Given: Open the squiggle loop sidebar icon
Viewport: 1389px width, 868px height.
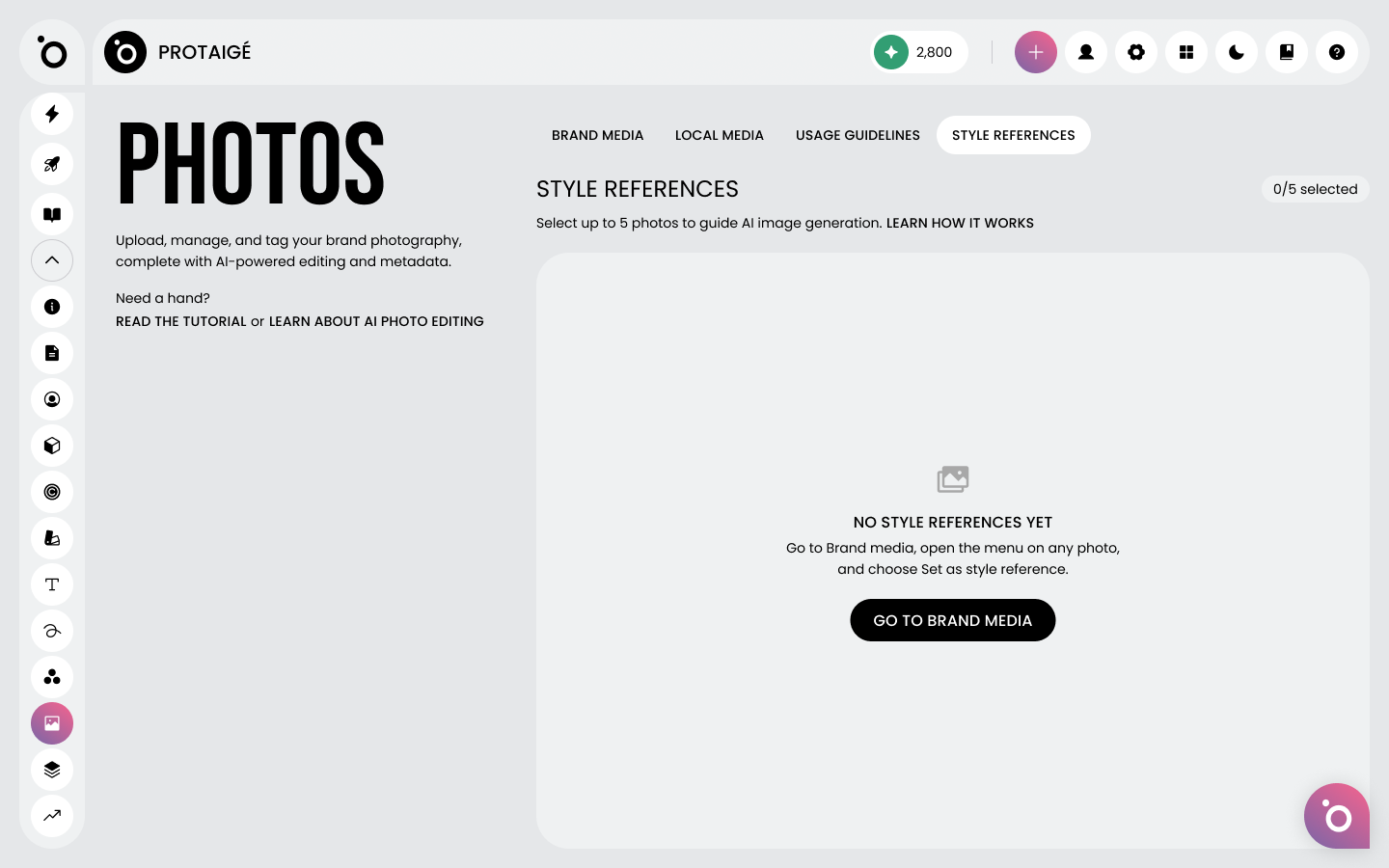Looking at the screenshot, I should 52,631.
